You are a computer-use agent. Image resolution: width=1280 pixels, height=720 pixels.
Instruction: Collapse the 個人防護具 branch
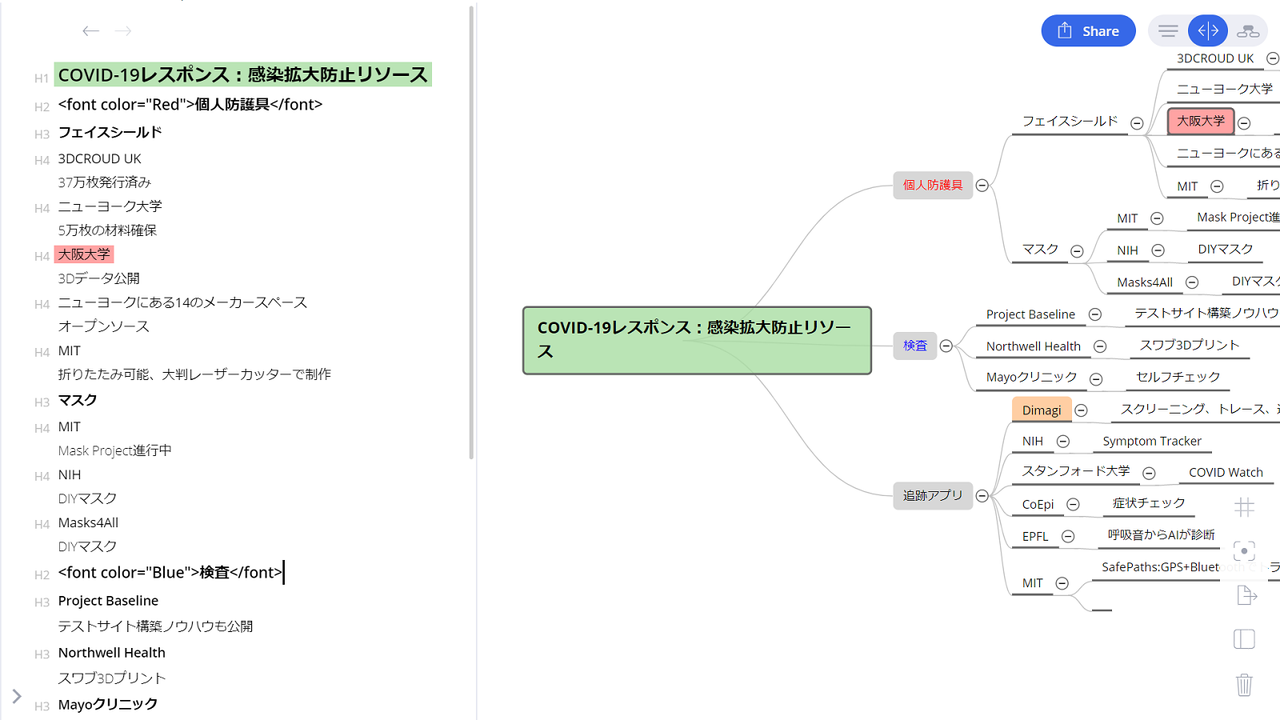[982, 185]
